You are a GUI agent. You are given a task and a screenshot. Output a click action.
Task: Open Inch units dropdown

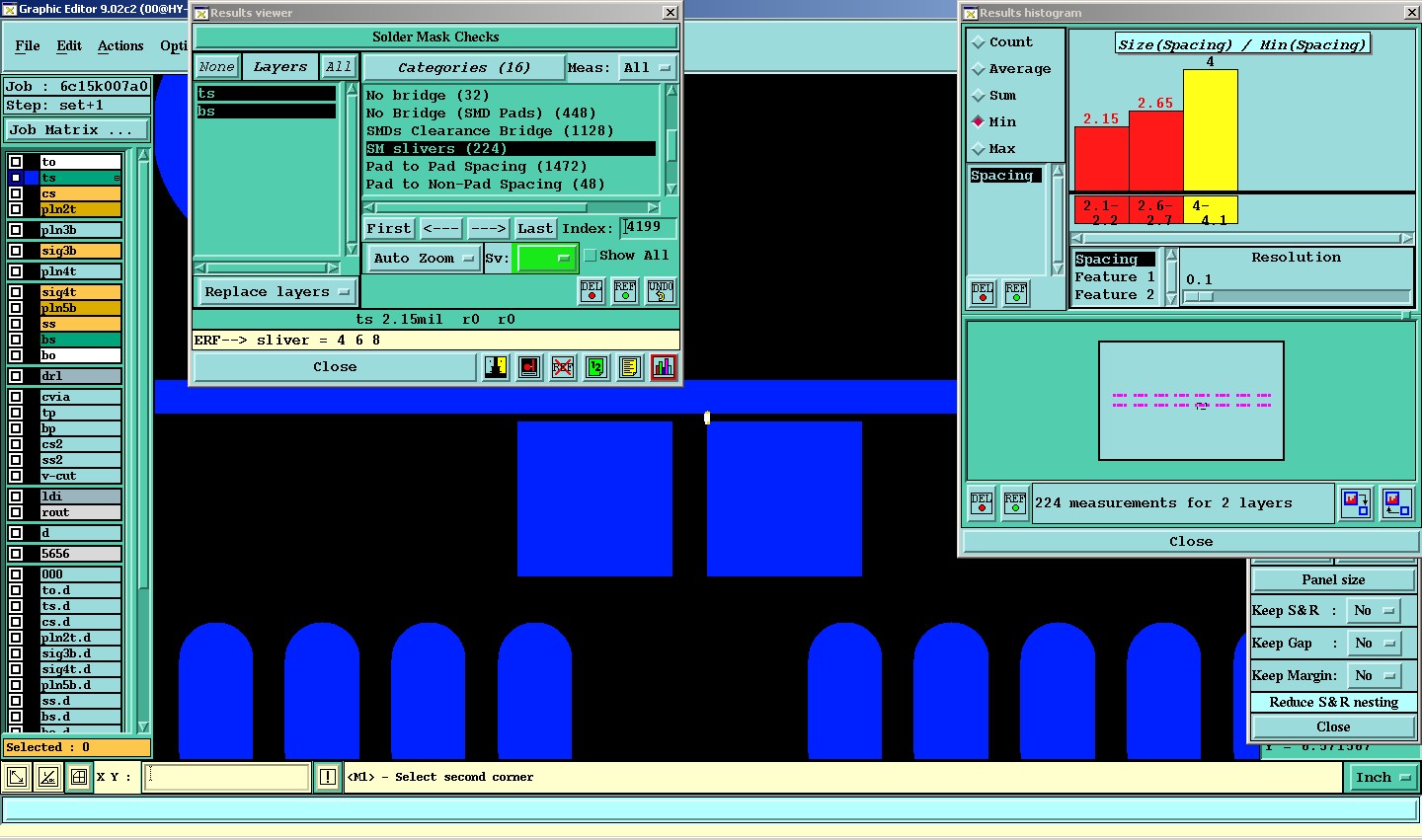(x=1382, y=778)
